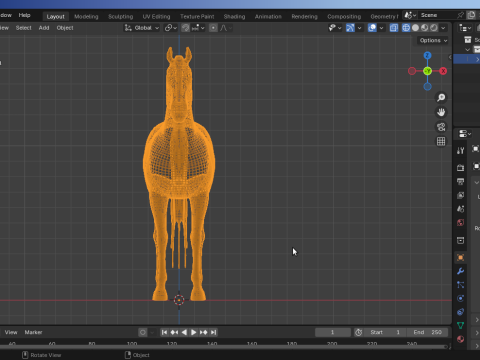Open the Modifiers wrench properties tab

pos(460,271)
